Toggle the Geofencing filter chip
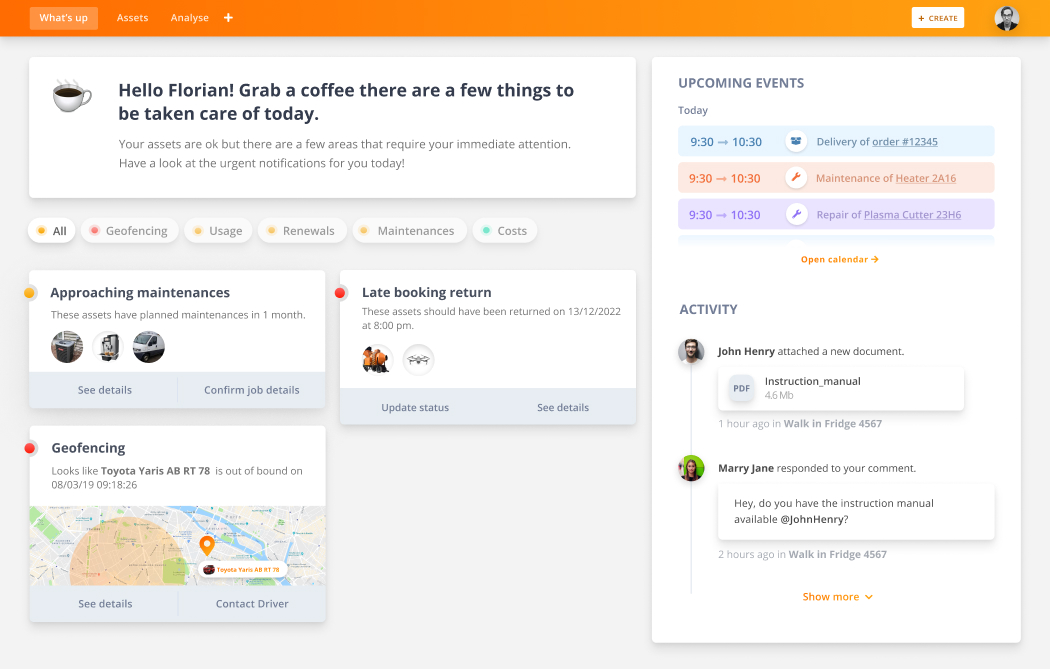1050x669 pixels. click(x=130, y=230)
